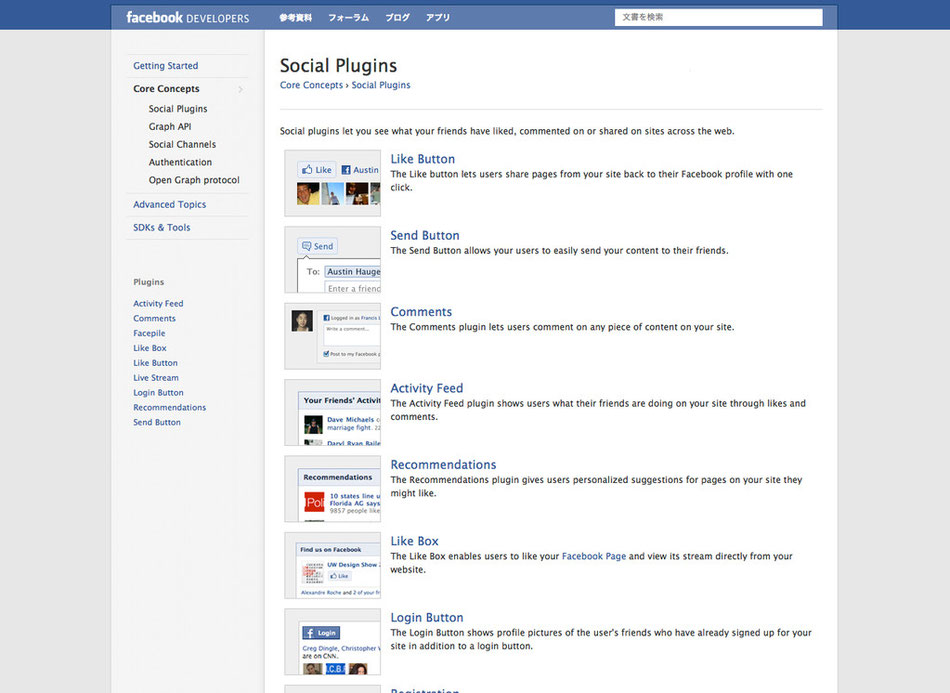Open the Like Box heading link
The height and width of the screenshot is (693, 950).
tap(414, 540)
